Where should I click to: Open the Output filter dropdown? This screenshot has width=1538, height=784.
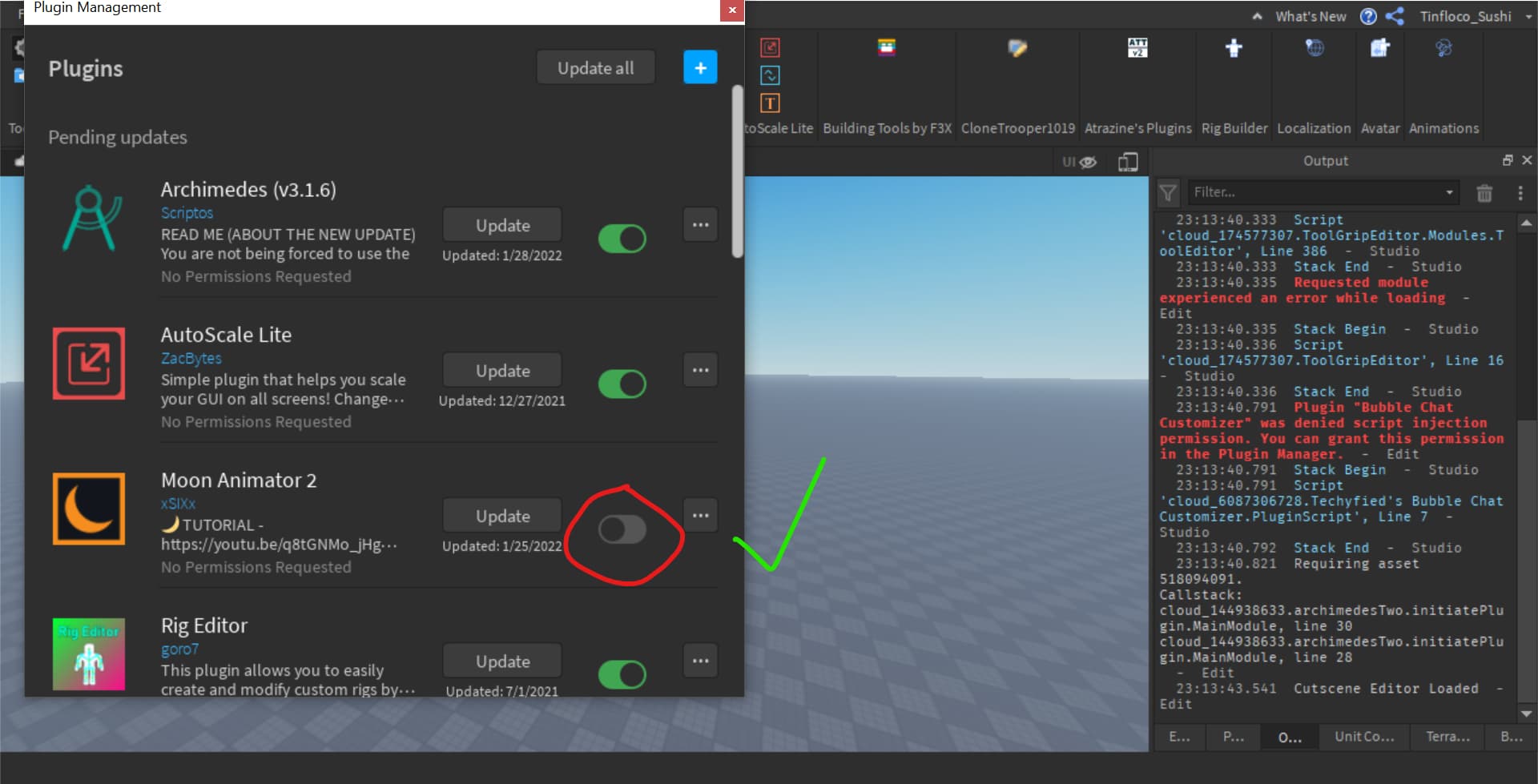pyautogui.click(x=1450, y=192)
